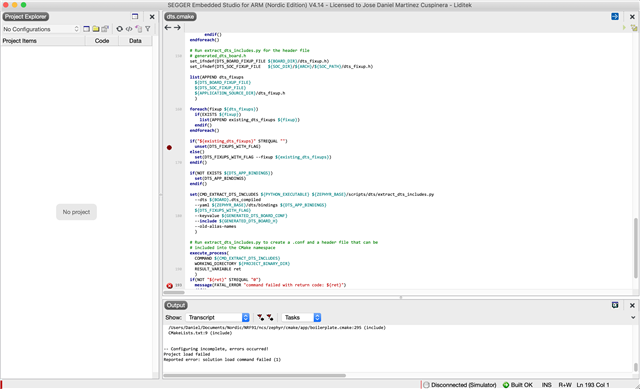Click the dock window icon of Project Explorer
The height and width of the screenshot is (389, 640).
(135, 17)
